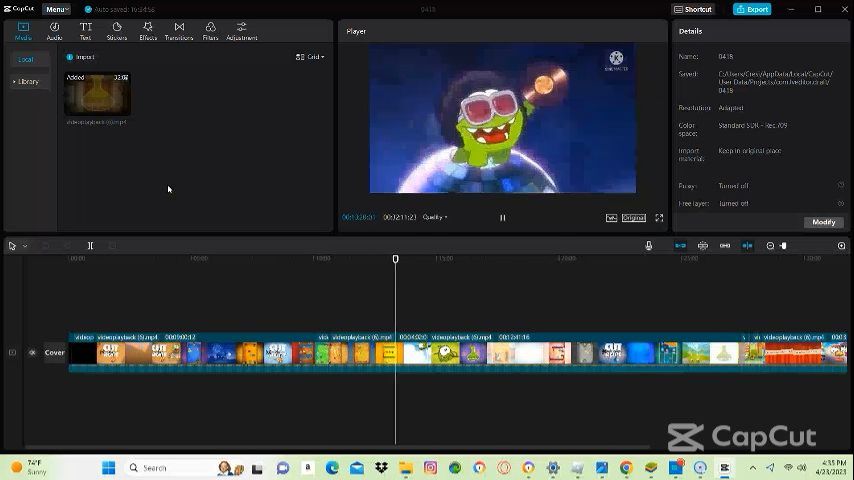Viewport: 854px width, 480px height.
Task: Toggle preview axis
Action: 747,246
